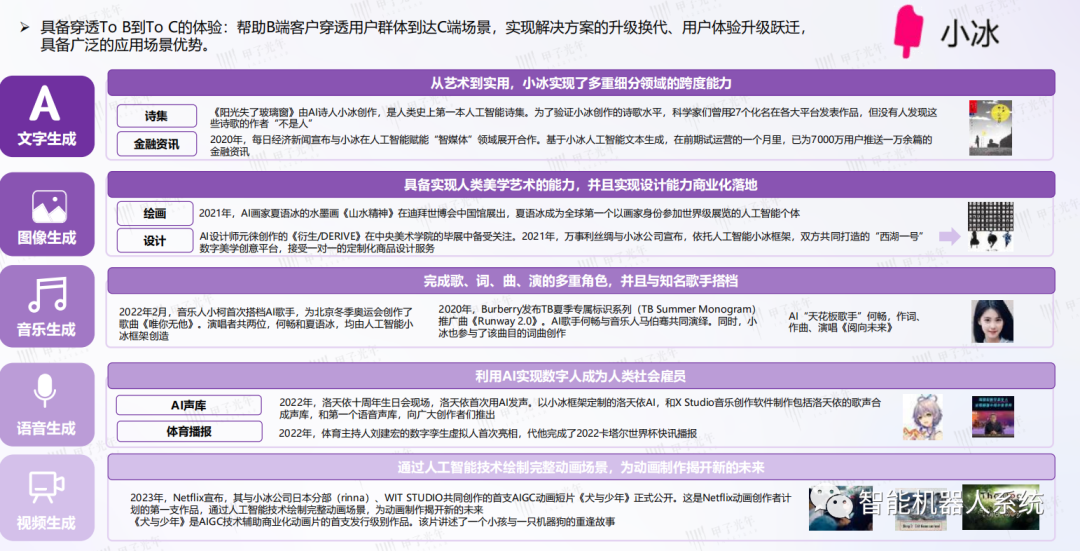Click the 图像生成 category label
1080x551 pixels.
tap(47, 238)
